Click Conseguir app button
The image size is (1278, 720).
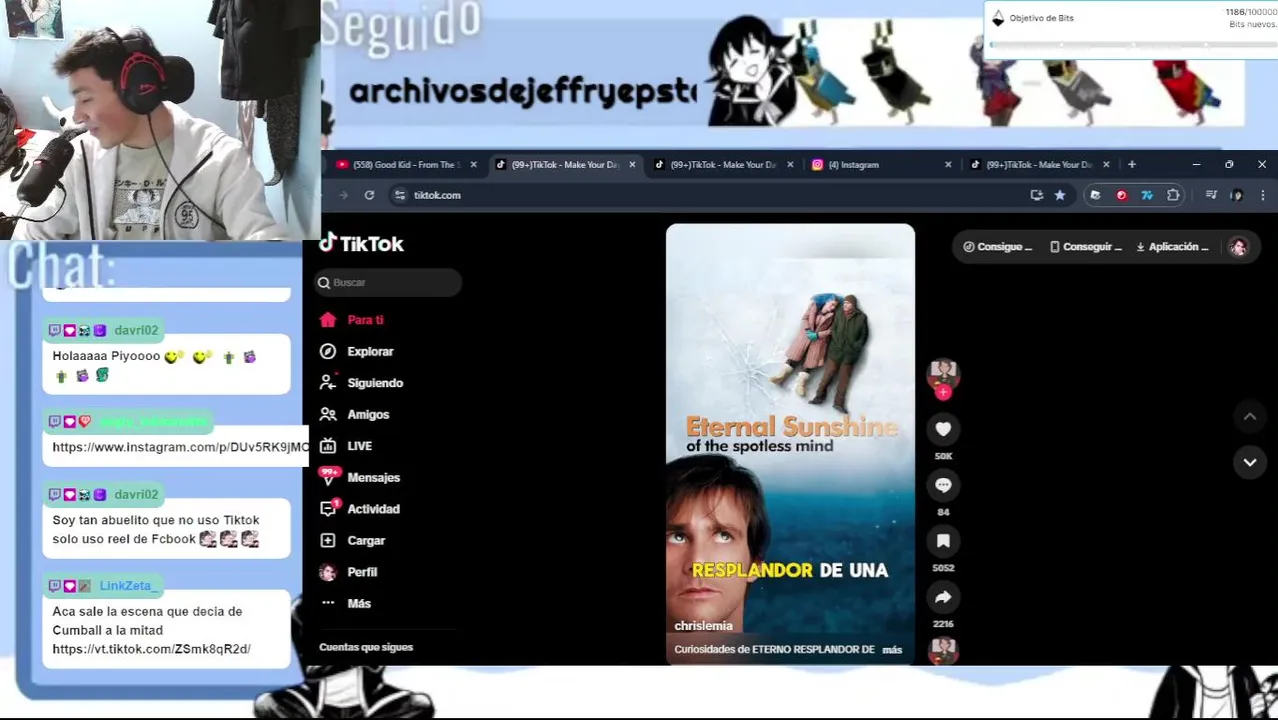point(1085,247)
